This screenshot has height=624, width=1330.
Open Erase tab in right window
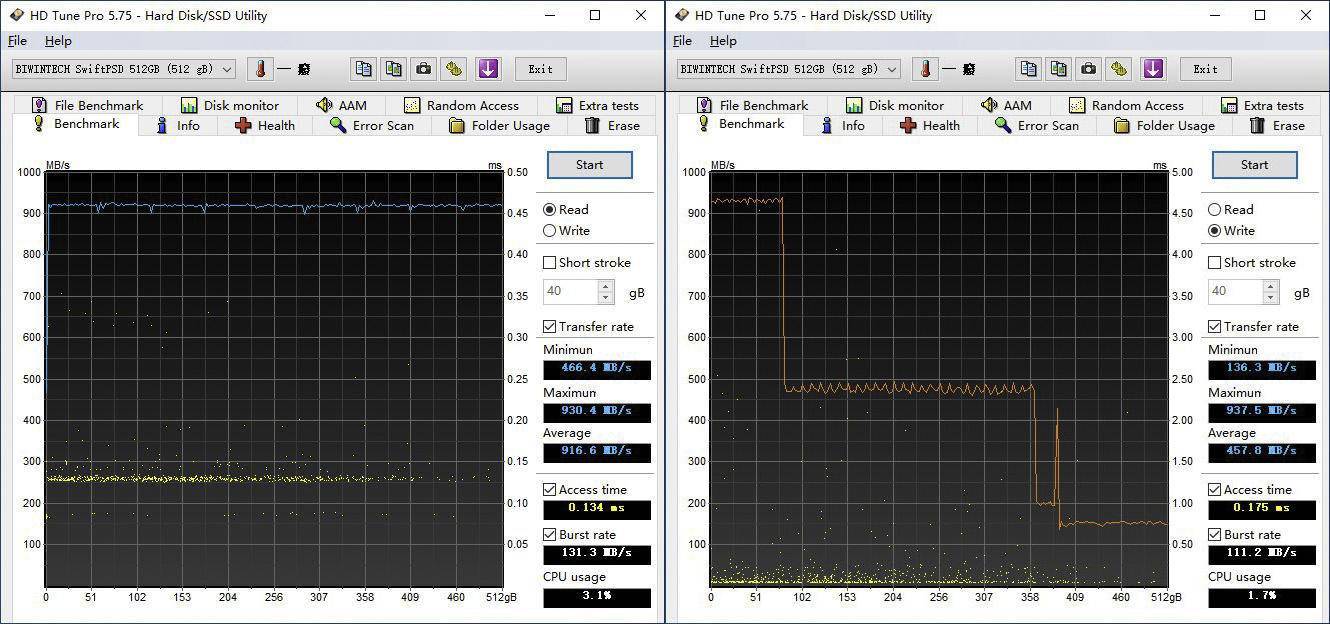tap(1277, 126)
